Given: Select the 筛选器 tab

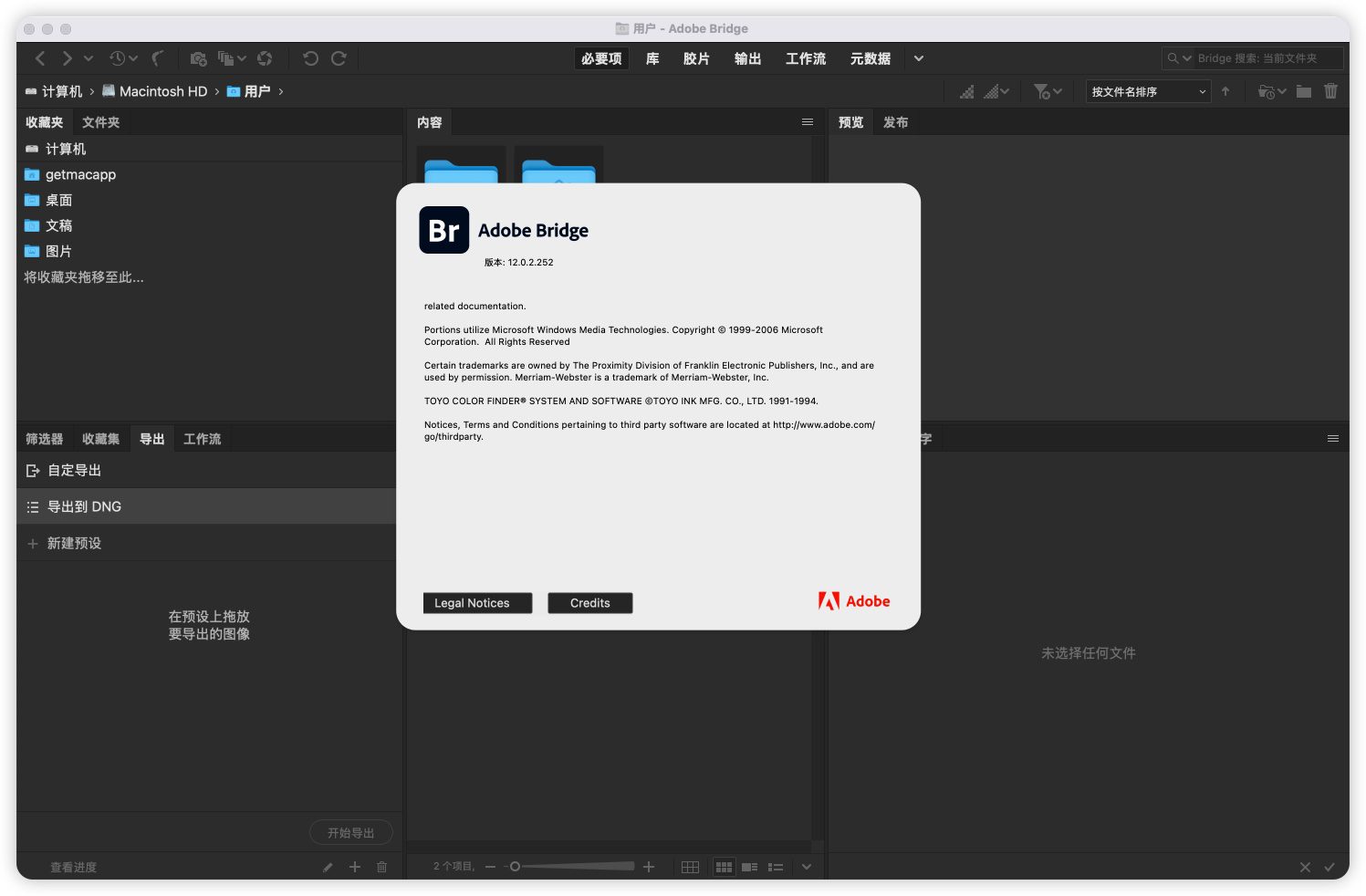Looking at the screenshot, I should tap(45, 439).
